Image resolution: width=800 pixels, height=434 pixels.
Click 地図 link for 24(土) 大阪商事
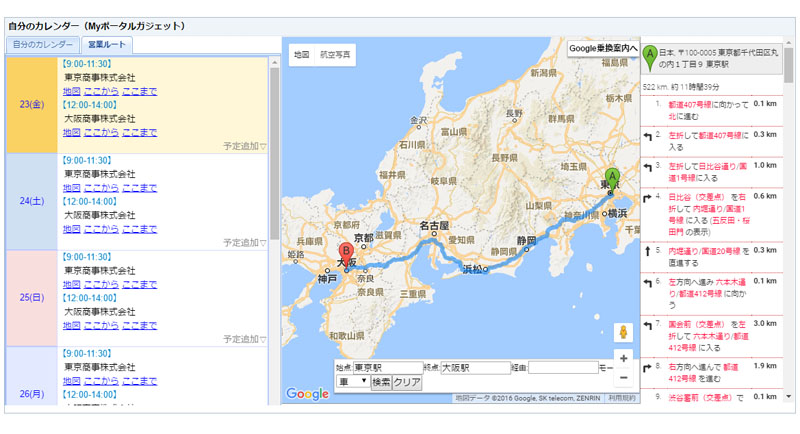pyautogui.click(x=71, y=229)
